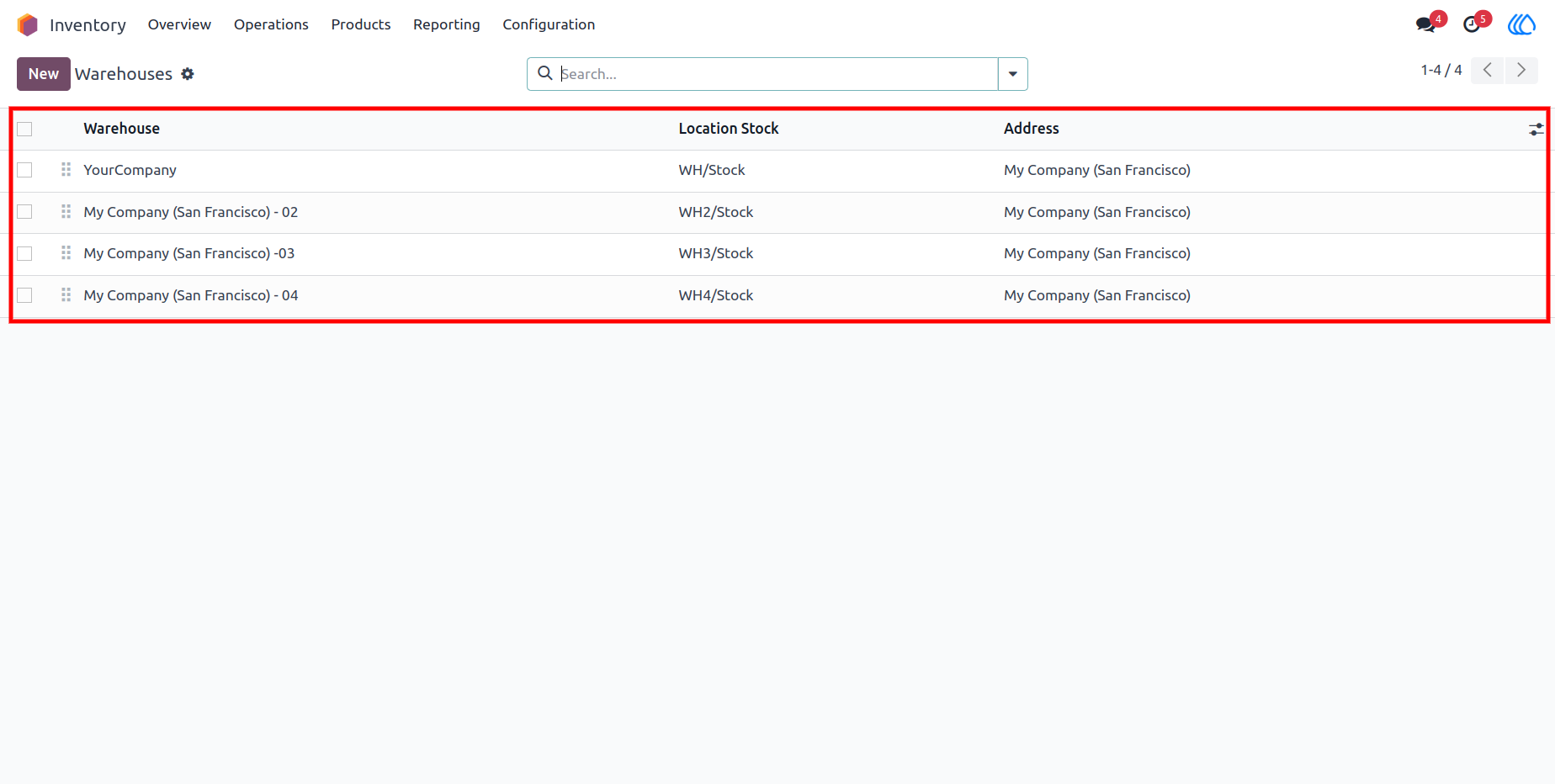Click the Inventory app title
Image resolution: width=1555 pixels, height=784 pixels.
coord(88,25)
